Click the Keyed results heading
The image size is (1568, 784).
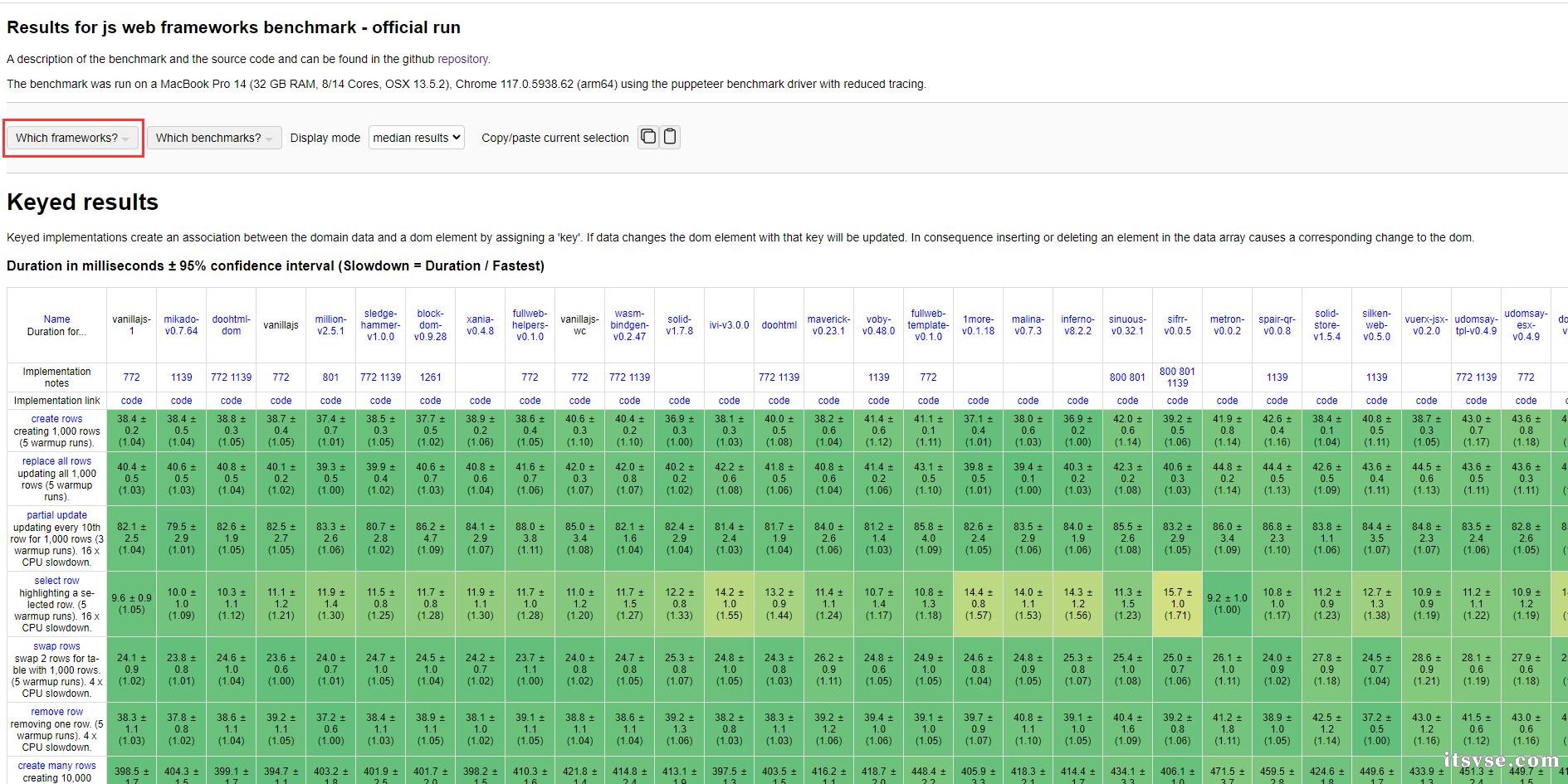[82, 202]
